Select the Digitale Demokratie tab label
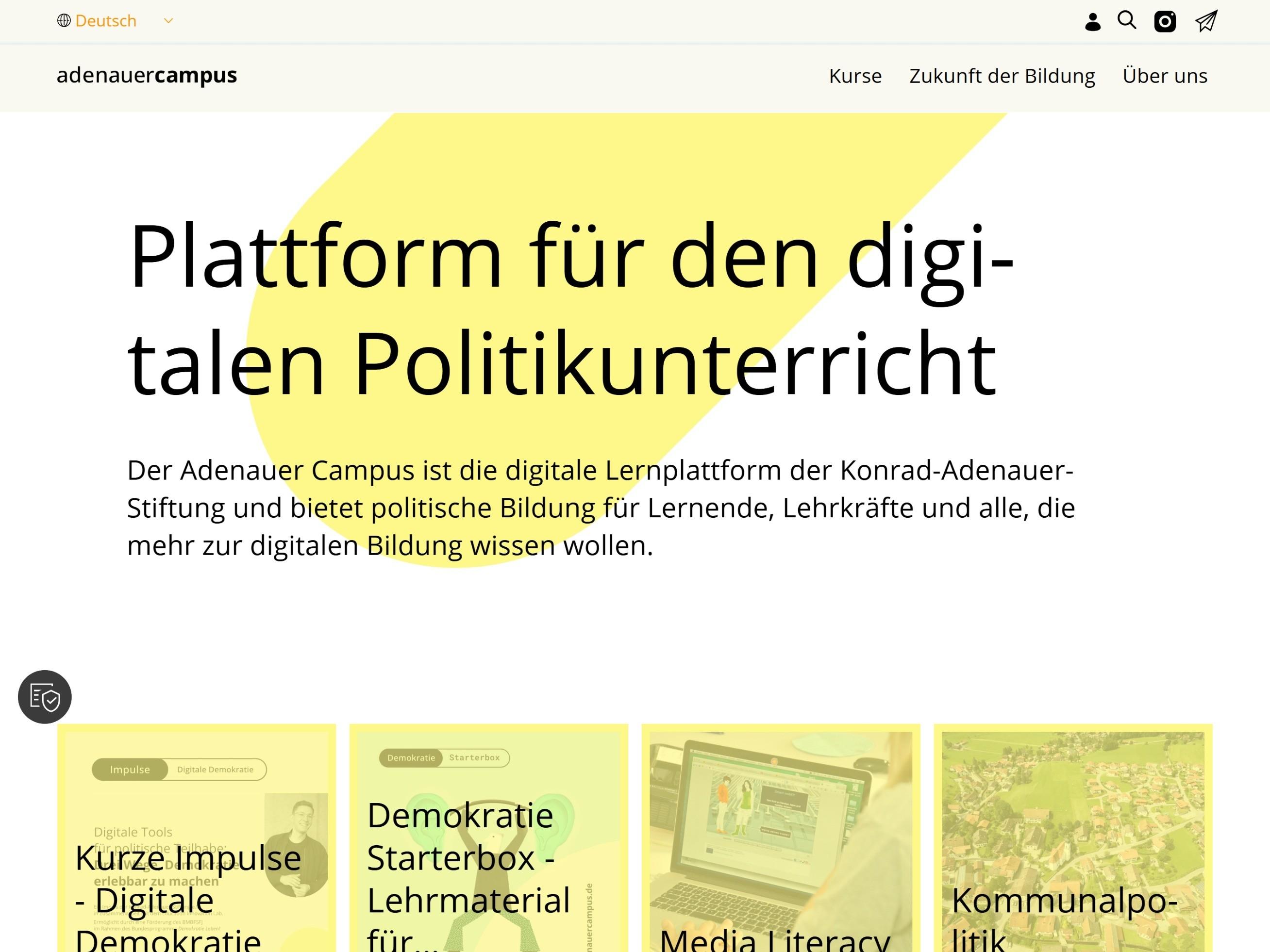1270x952 pixels. tap(215, 770)
